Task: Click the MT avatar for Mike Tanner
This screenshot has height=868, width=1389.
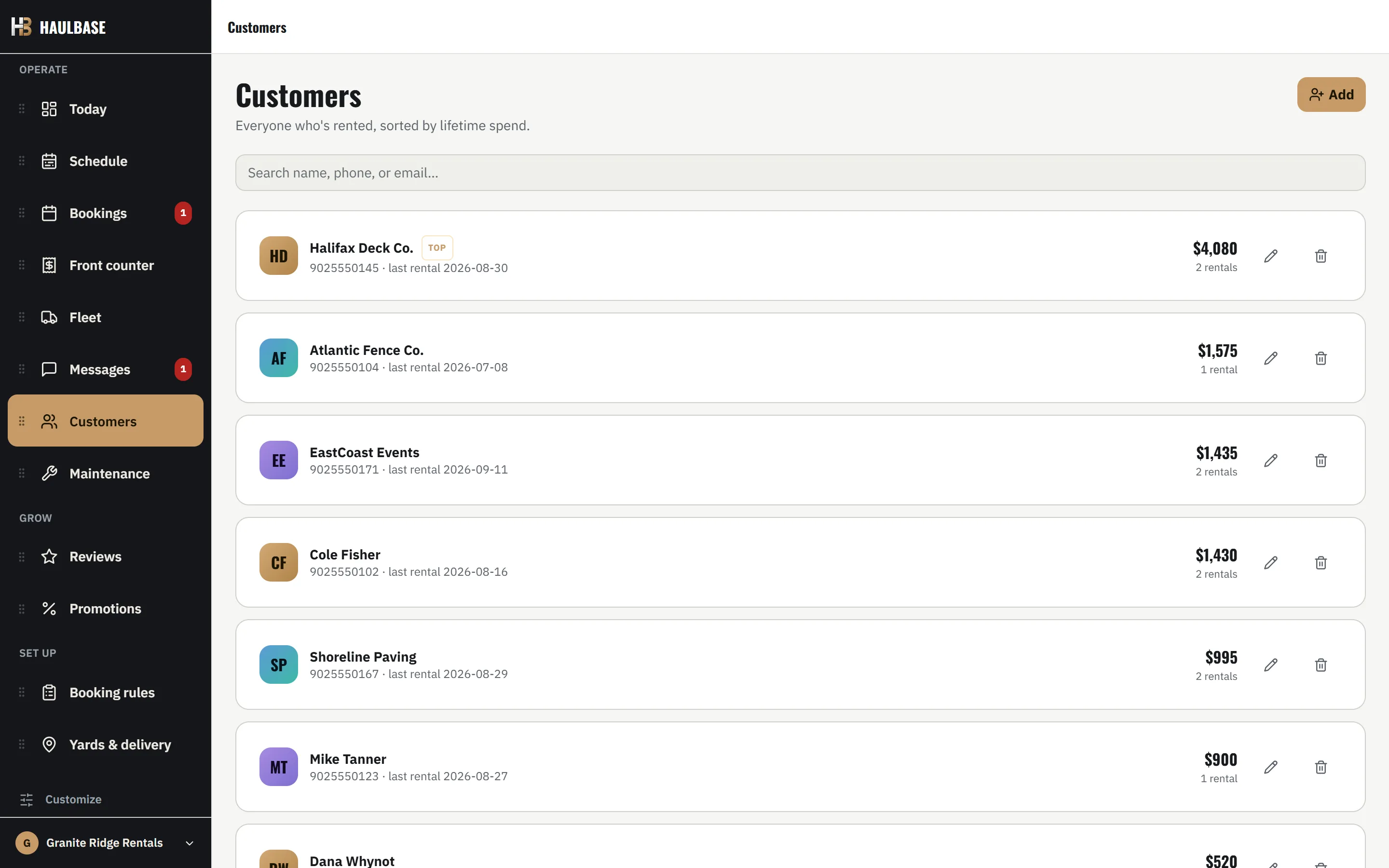Action: point(278,767)
